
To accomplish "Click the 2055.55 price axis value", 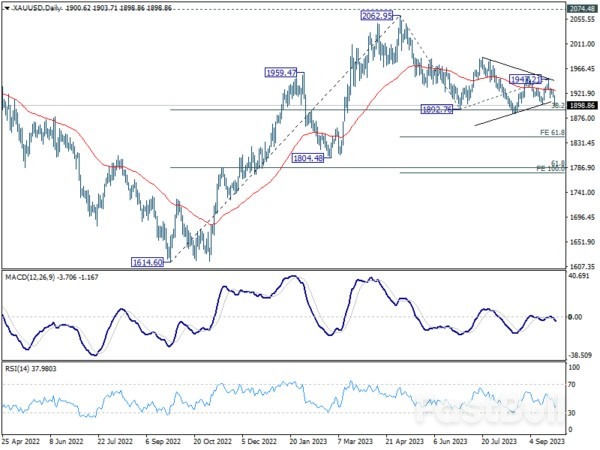I will point(582,19).
